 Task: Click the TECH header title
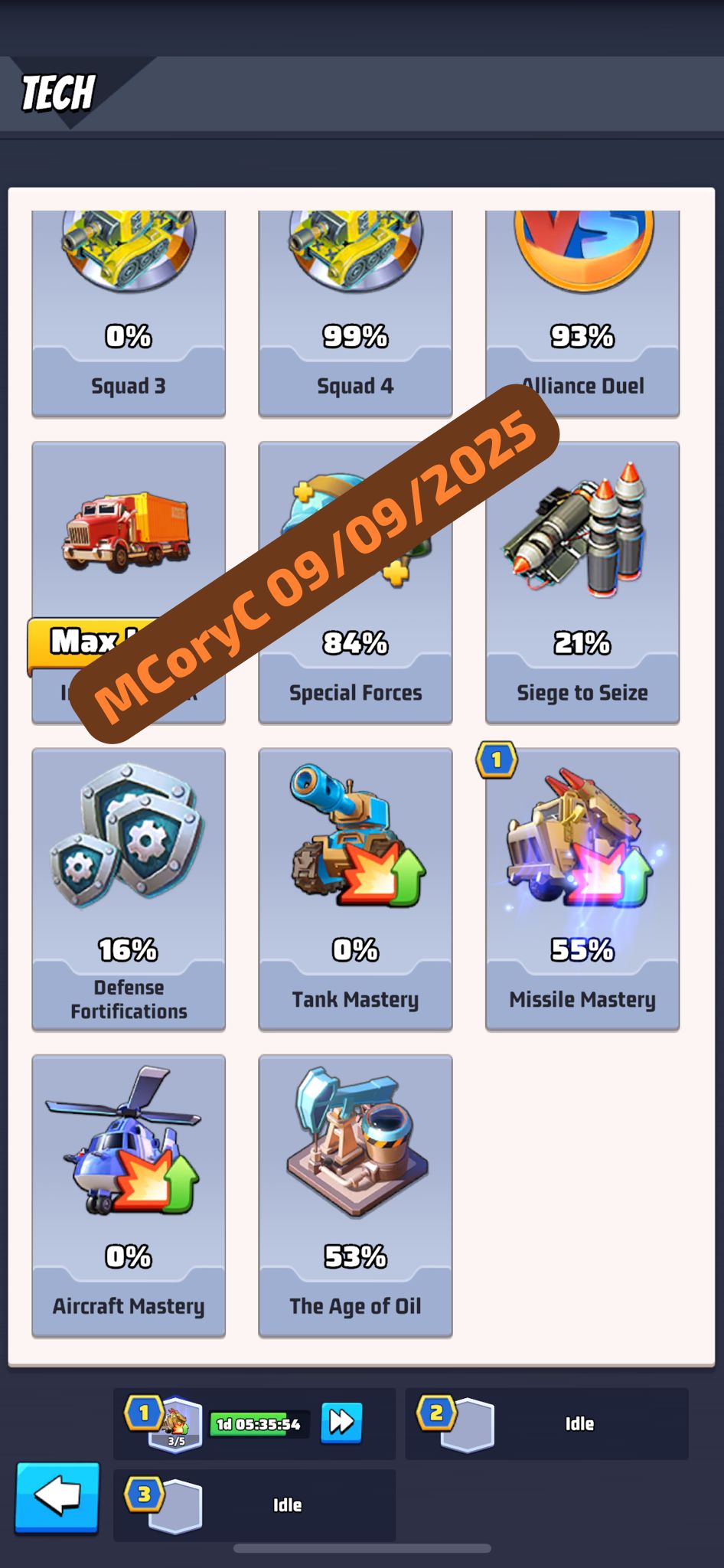tap(58, 93)
